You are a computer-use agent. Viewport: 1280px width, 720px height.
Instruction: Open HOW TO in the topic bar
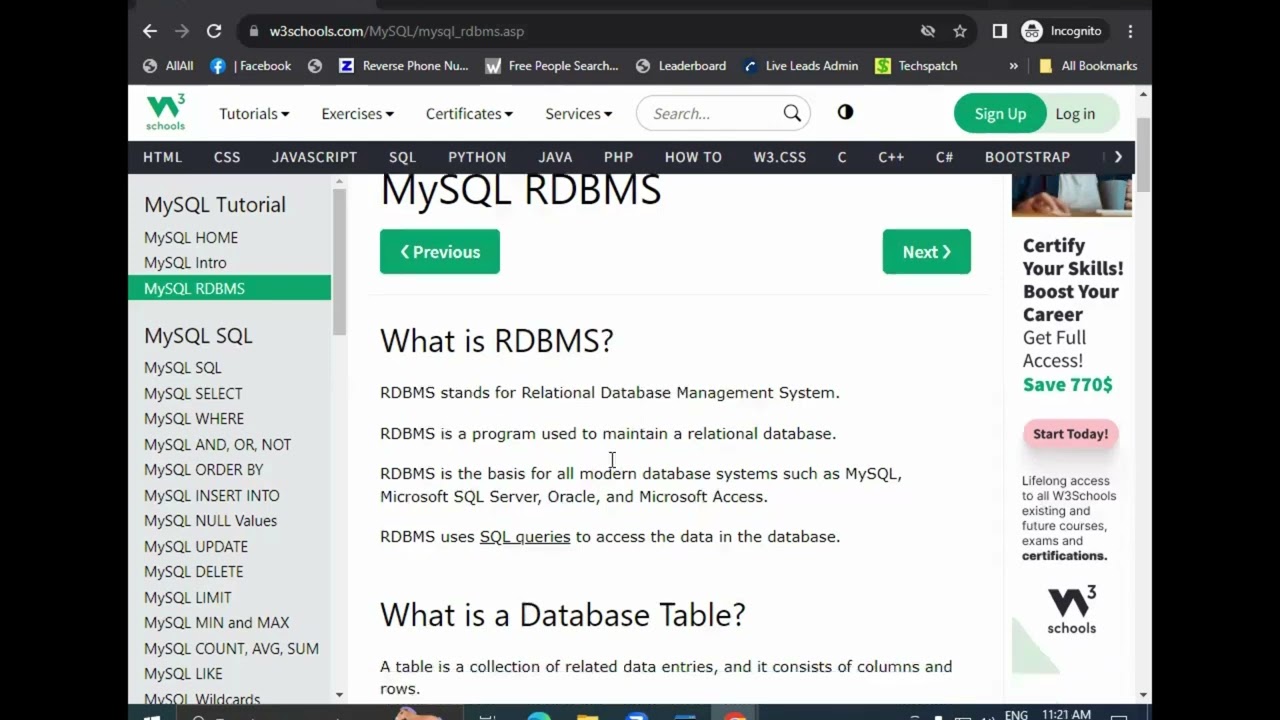tap(693, 157)
